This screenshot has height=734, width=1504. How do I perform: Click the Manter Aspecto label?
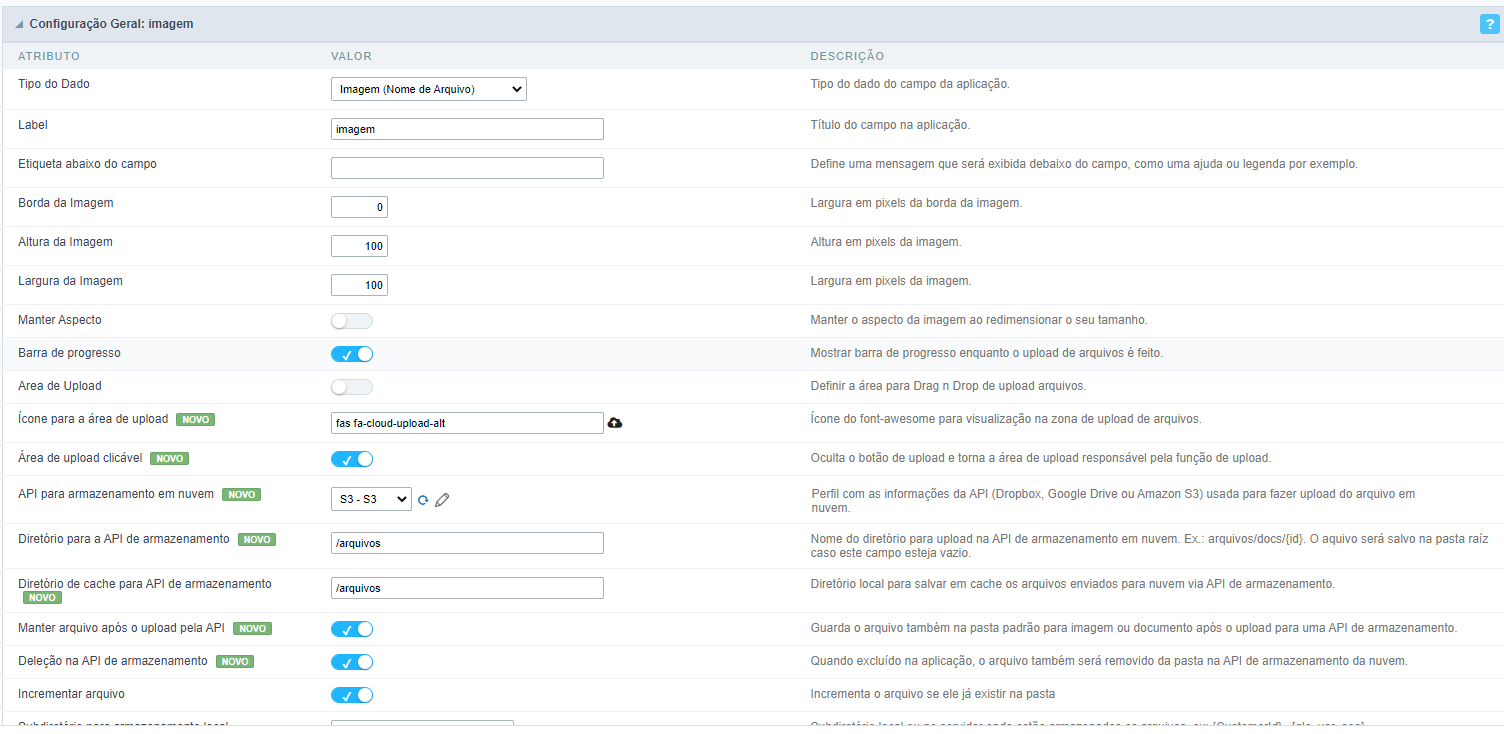point(60,320)
